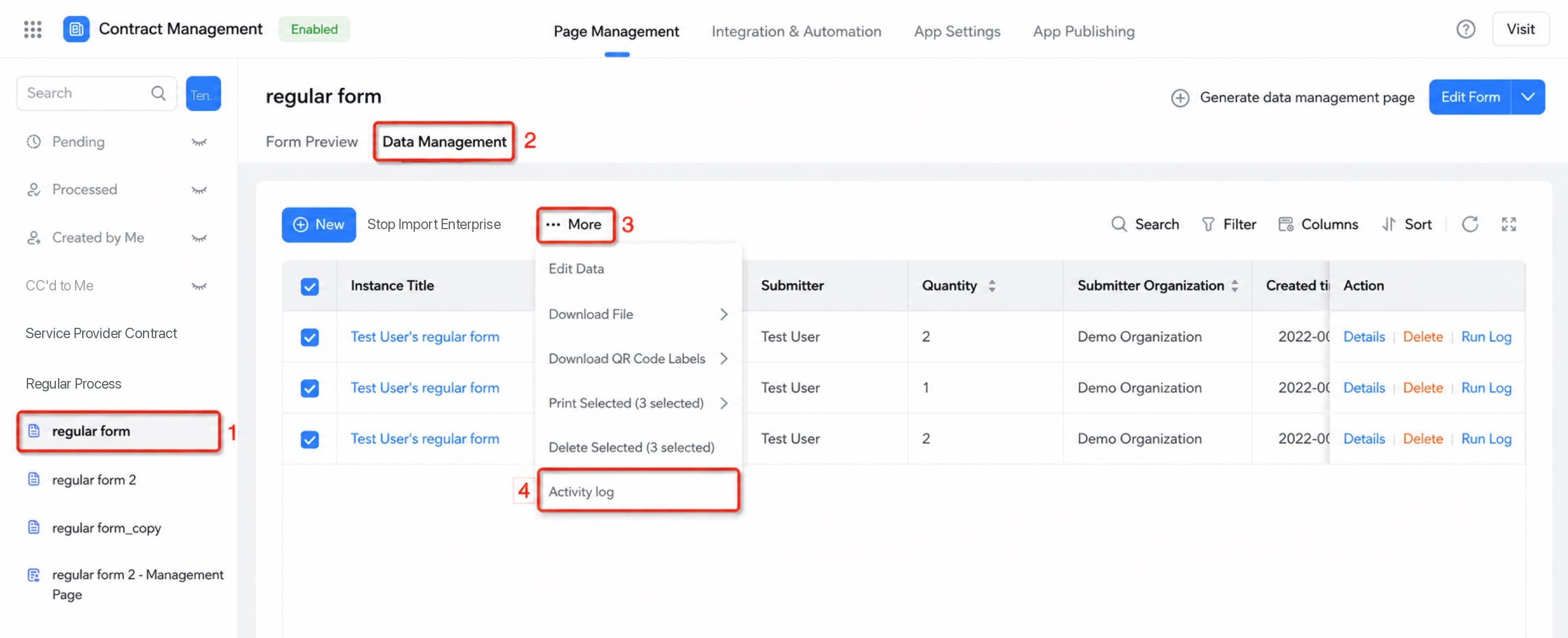
Task: Refresh the data table with reload icon
Action: (x=1469, y=224)
